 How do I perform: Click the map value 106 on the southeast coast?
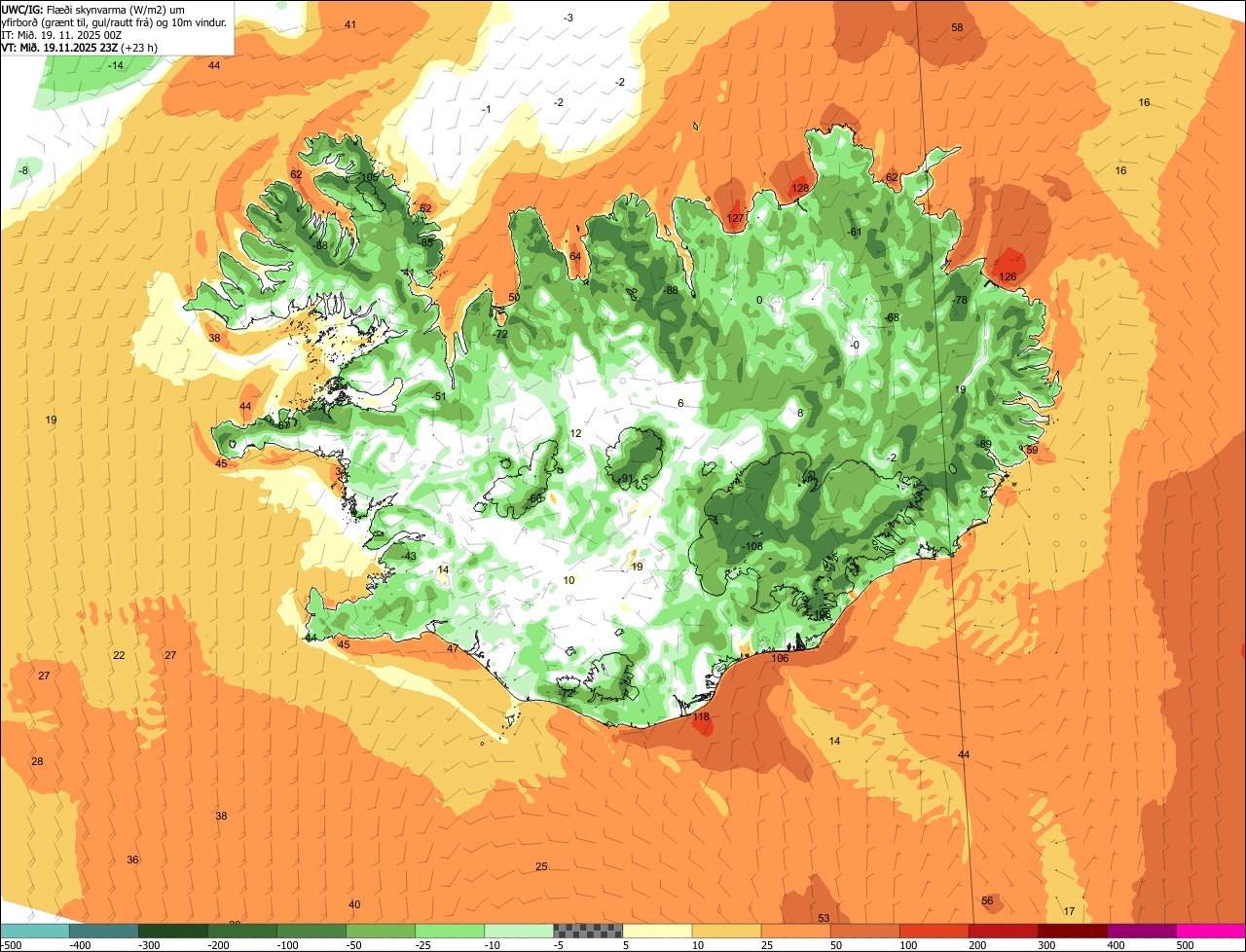780,658
